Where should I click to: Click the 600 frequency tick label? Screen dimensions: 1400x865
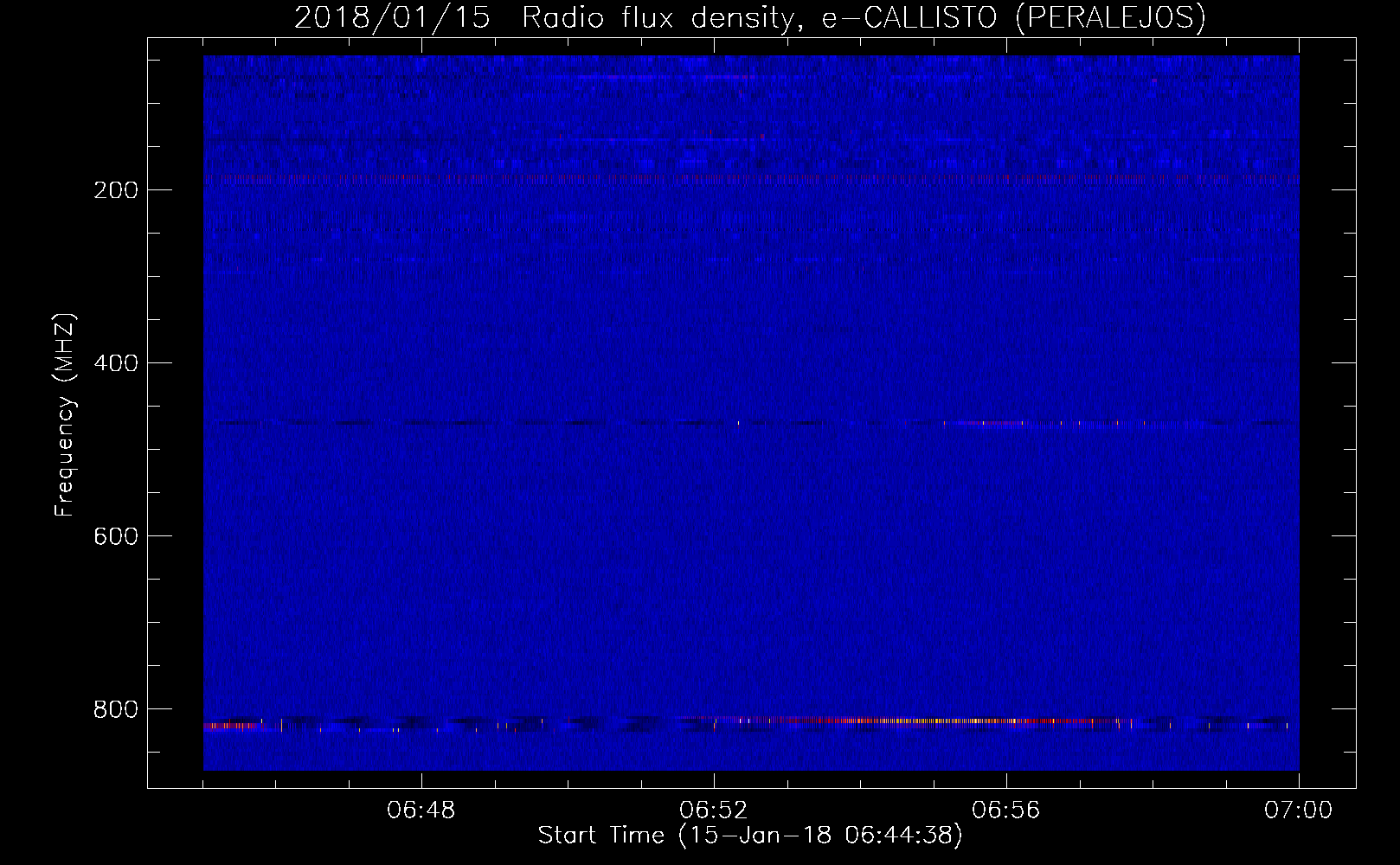(116, 536)
